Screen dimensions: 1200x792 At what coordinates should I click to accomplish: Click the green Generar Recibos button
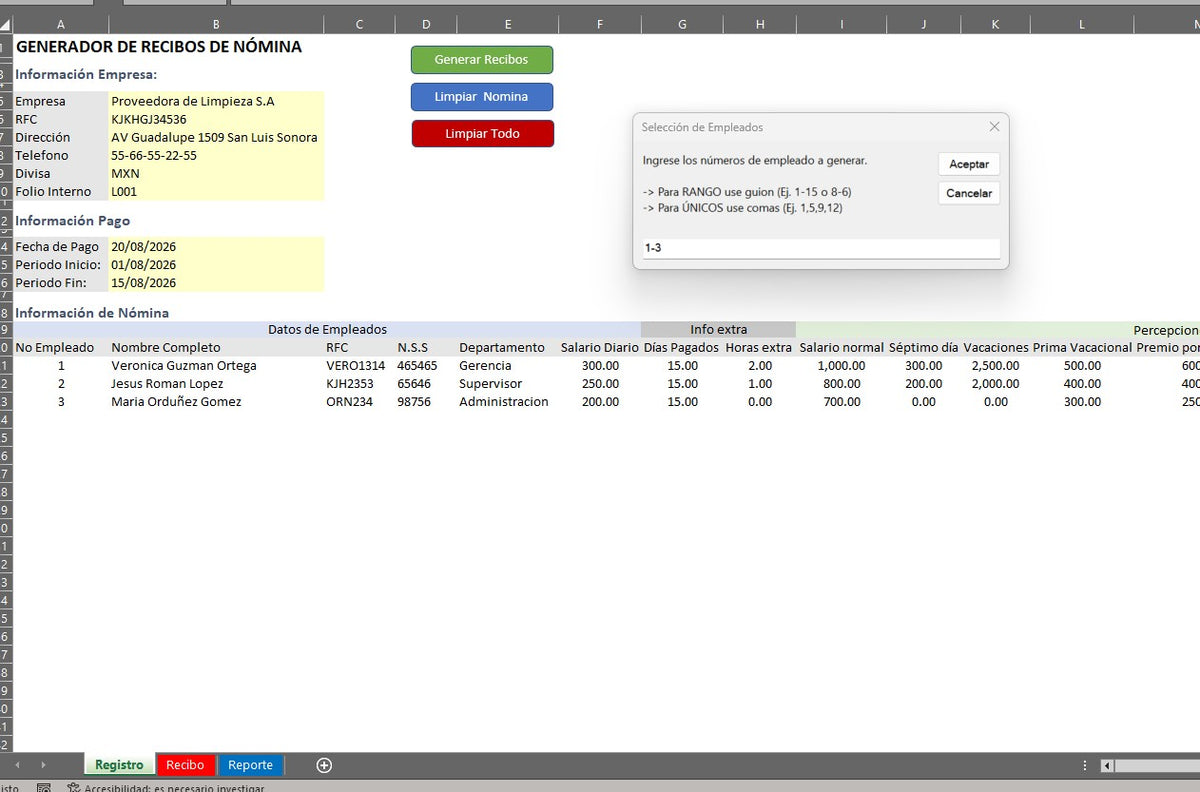[x=481, y=60]
